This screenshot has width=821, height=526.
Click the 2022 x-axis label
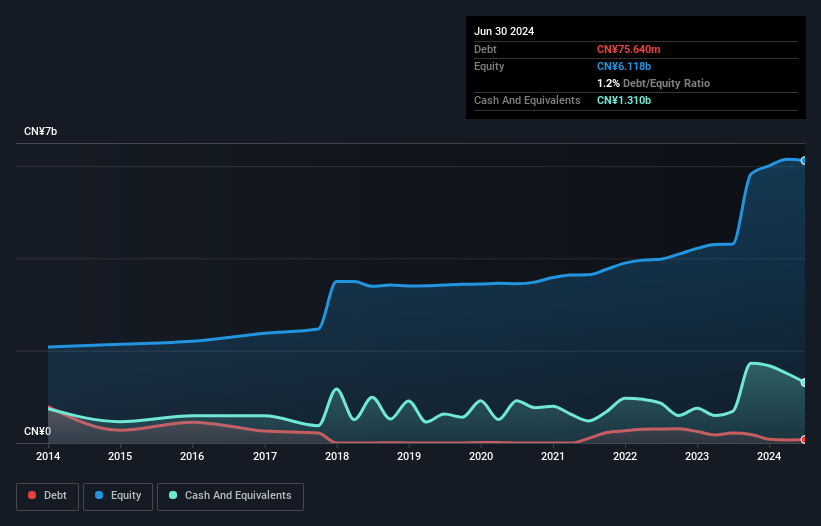tap(625, 456)
